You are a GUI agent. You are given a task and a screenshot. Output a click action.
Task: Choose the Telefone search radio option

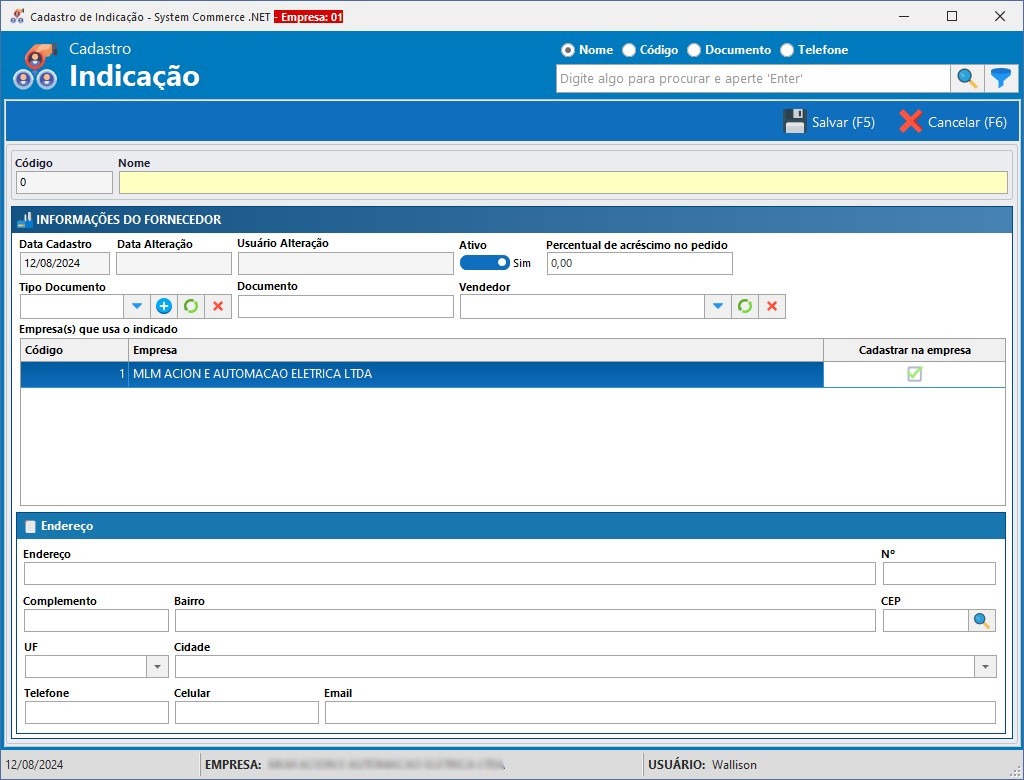coord(787,50)
